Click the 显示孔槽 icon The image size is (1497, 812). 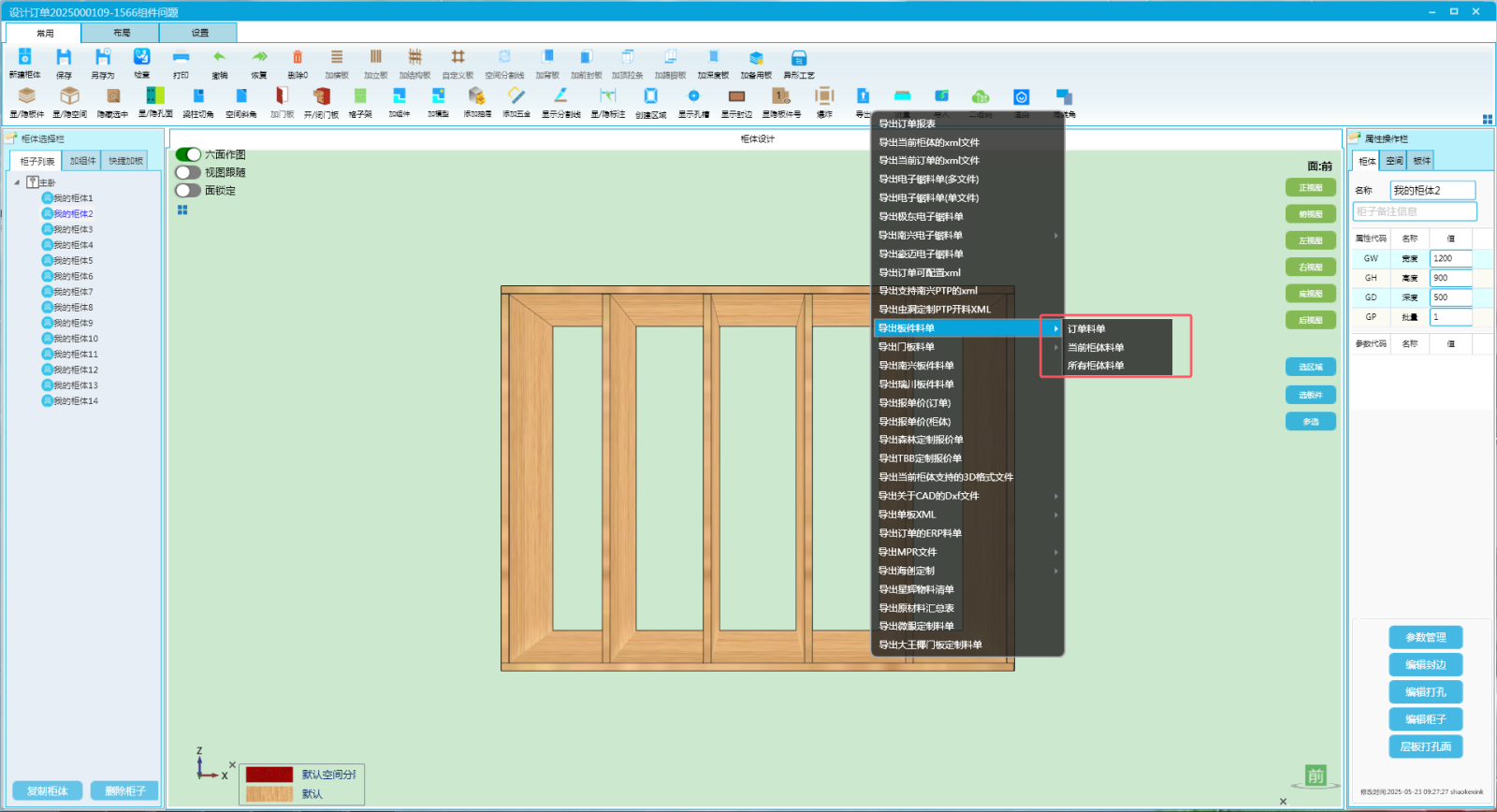tap(693, 95)
